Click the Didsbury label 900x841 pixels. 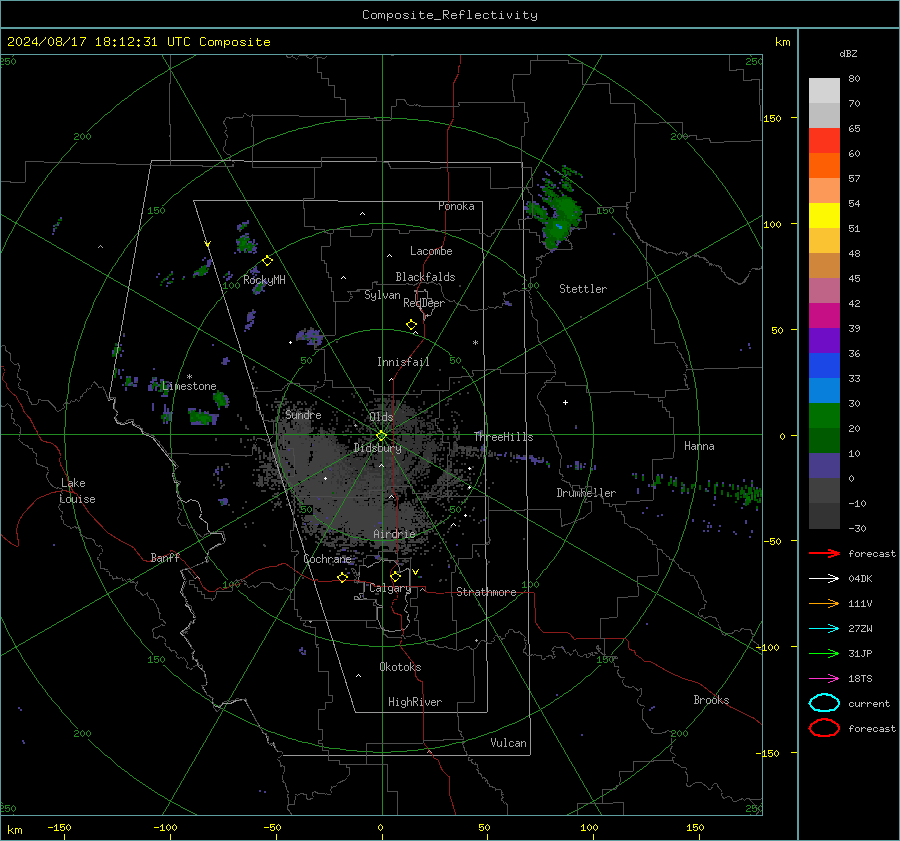point(377,448)
